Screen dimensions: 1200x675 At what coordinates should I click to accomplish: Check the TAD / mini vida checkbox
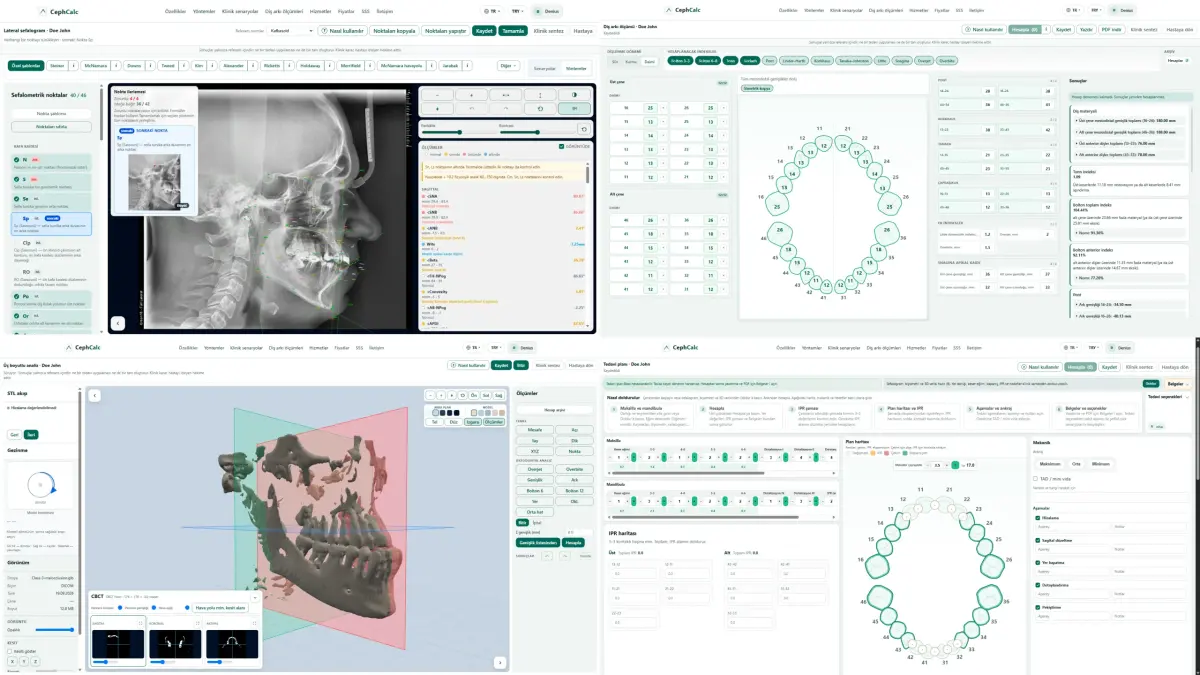[x=1036, y=479]
